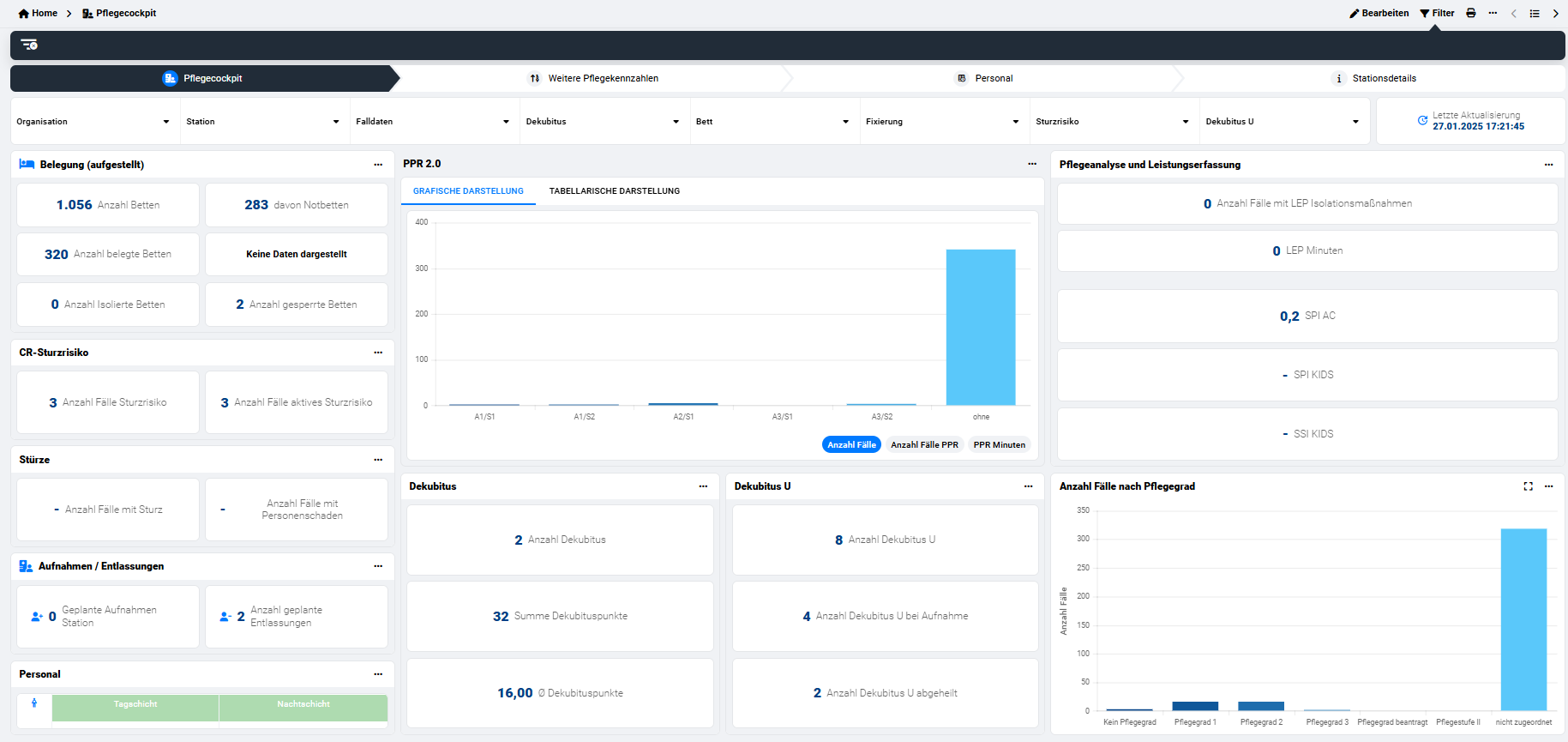Click the SPI AC value tile

point(1307,316)
